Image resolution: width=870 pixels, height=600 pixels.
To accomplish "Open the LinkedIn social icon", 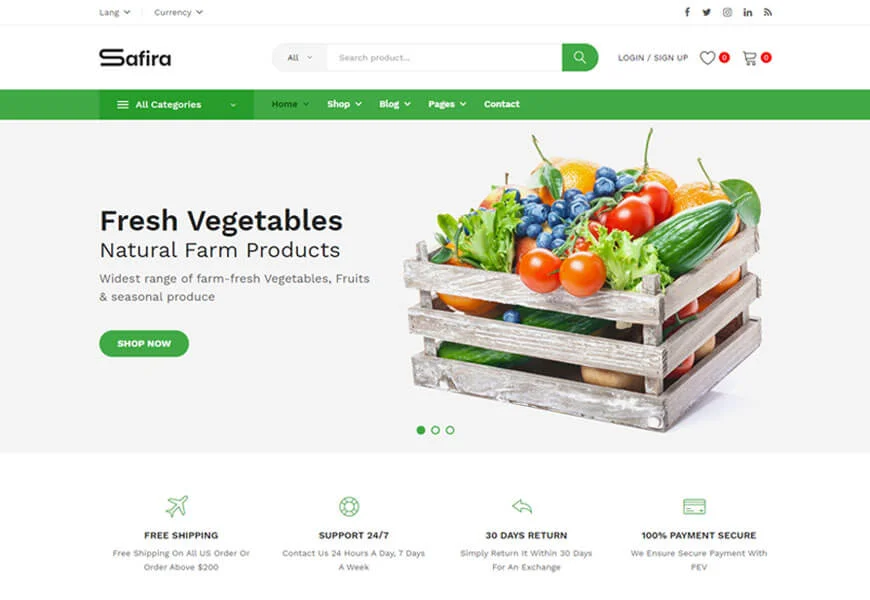I will [747, 12].
